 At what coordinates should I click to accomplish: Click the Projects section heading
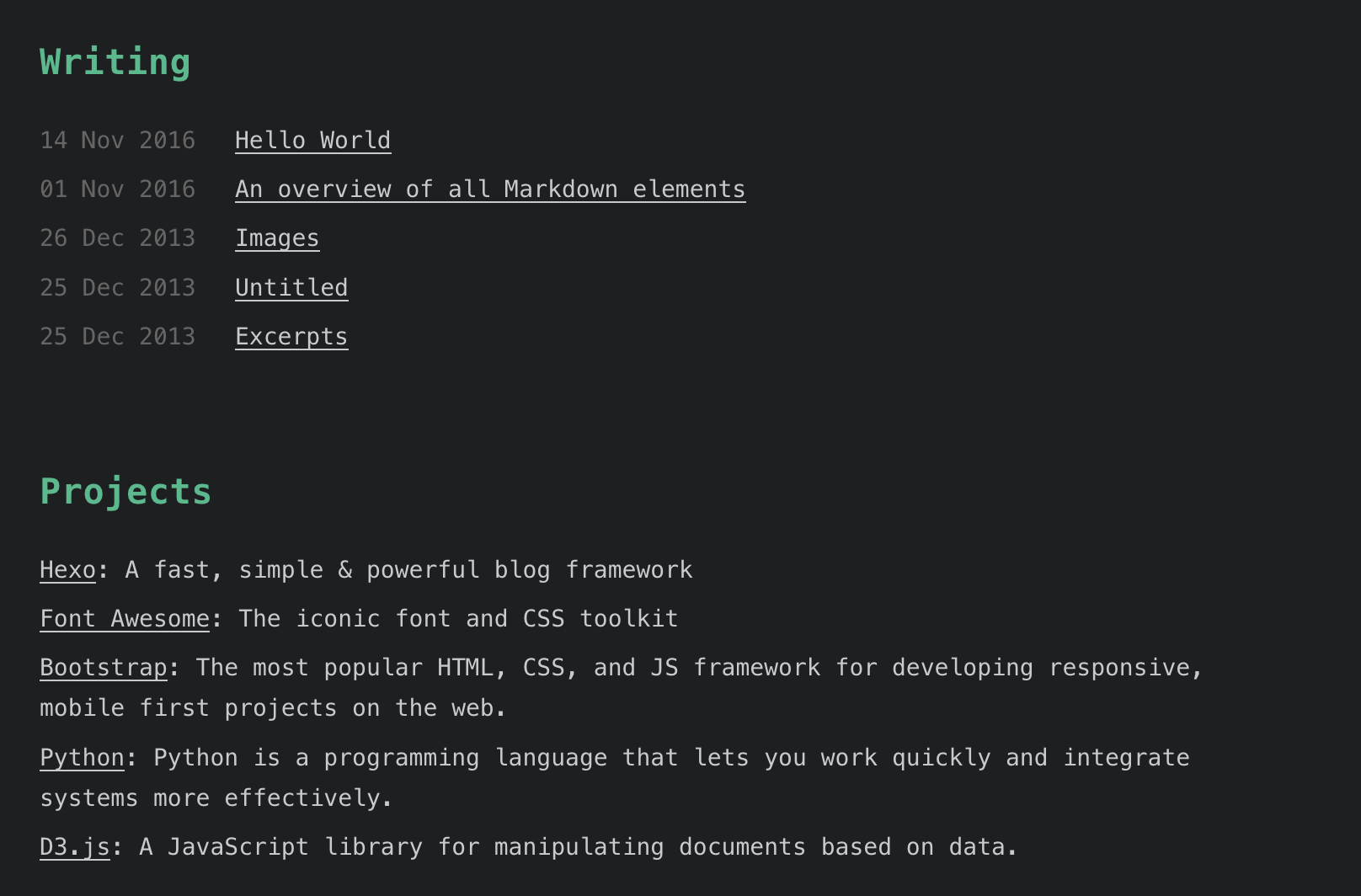[125, 492]
